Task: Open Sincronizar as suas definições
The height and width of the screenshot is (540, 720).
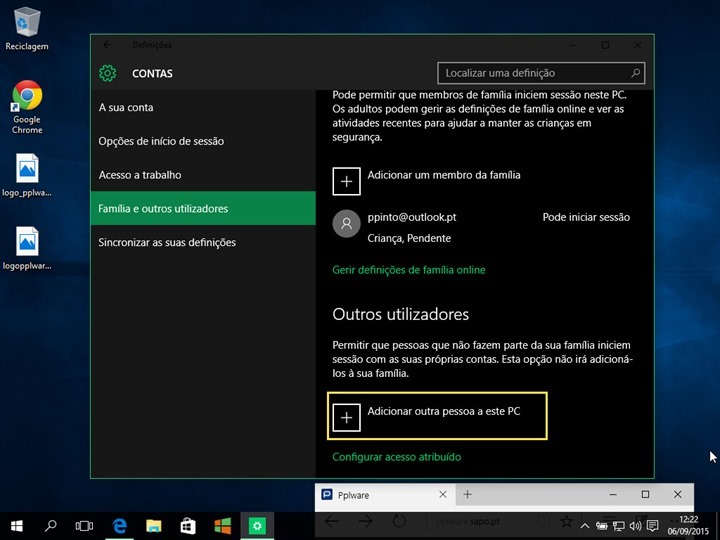Action: [203, 242]
